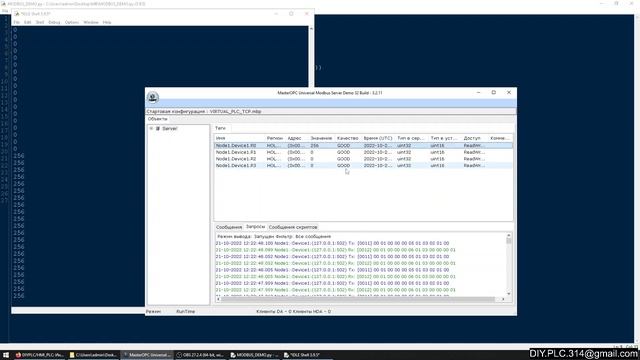Select the Node1.Device1.R0 tag row
The width and height of the screenshot is (640, 360).
363,146
